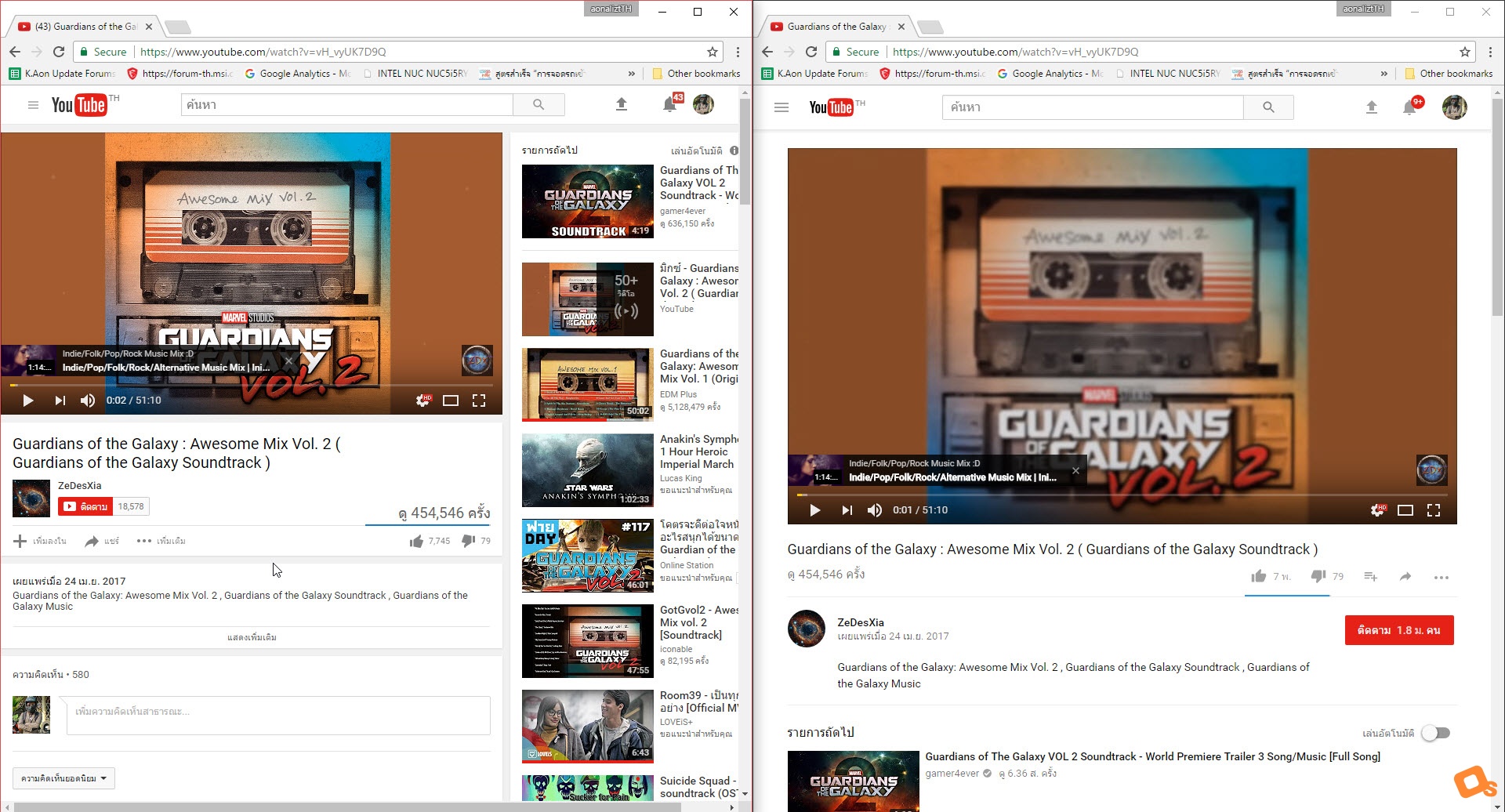Click เพิ่มลงใน add-to button in left window
Image resolution: width=1505 pixels, height=812 pixels.
pos(40,541)
